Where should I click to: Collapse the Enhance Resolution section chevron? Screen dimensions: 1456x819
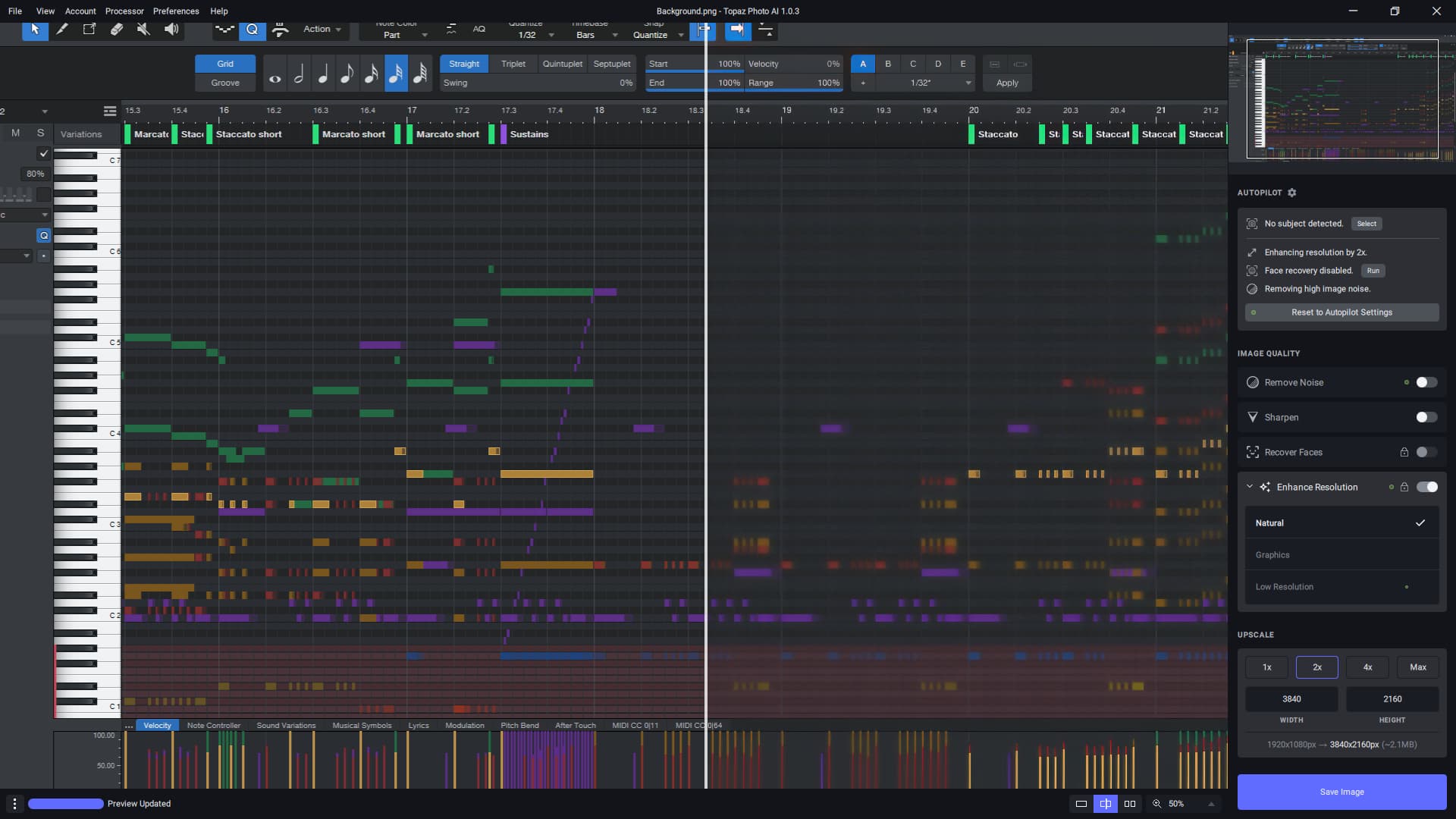click(x=1250, y=487)
